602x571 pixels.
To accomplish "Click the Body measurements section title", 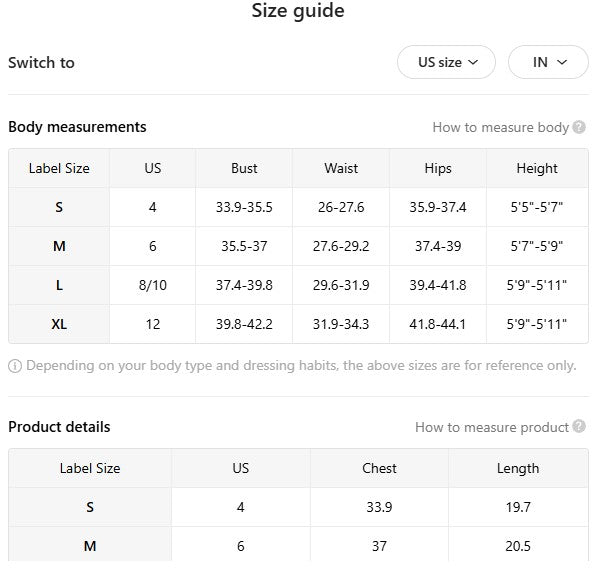I will [77, 127].
